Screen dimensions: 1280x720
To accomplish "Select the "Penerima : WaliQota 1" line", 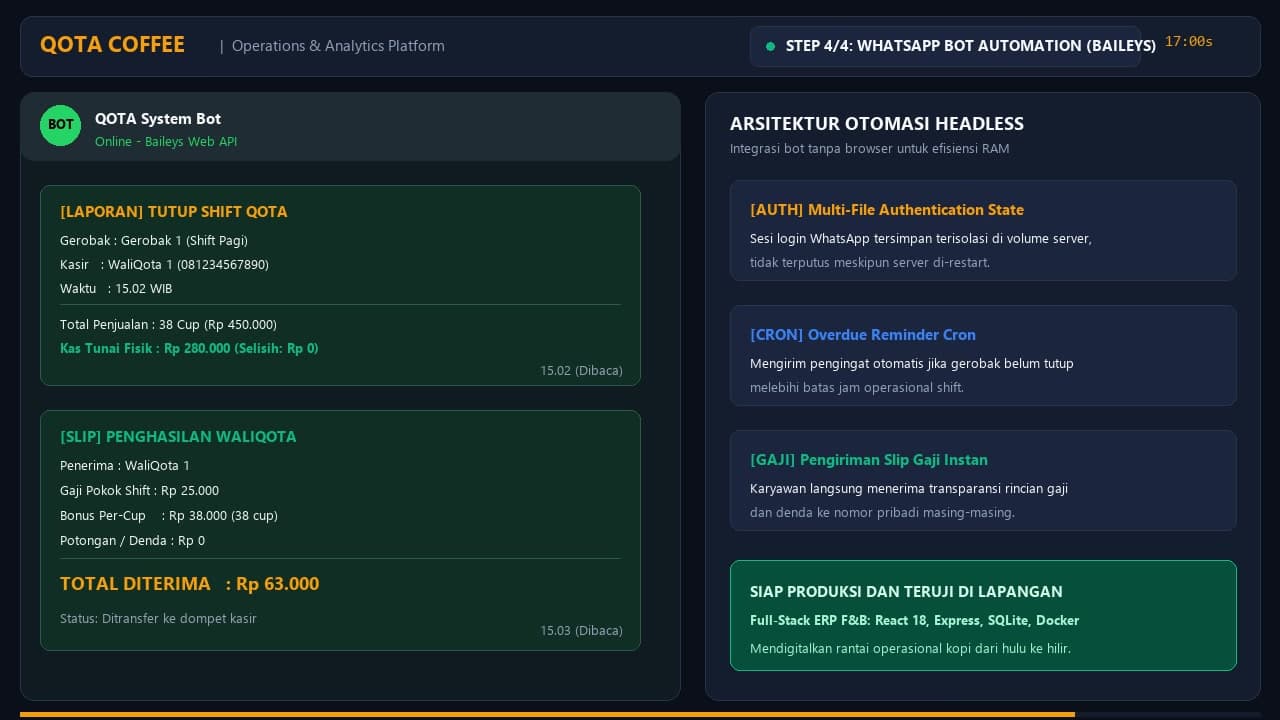I will tap(125, 466).
